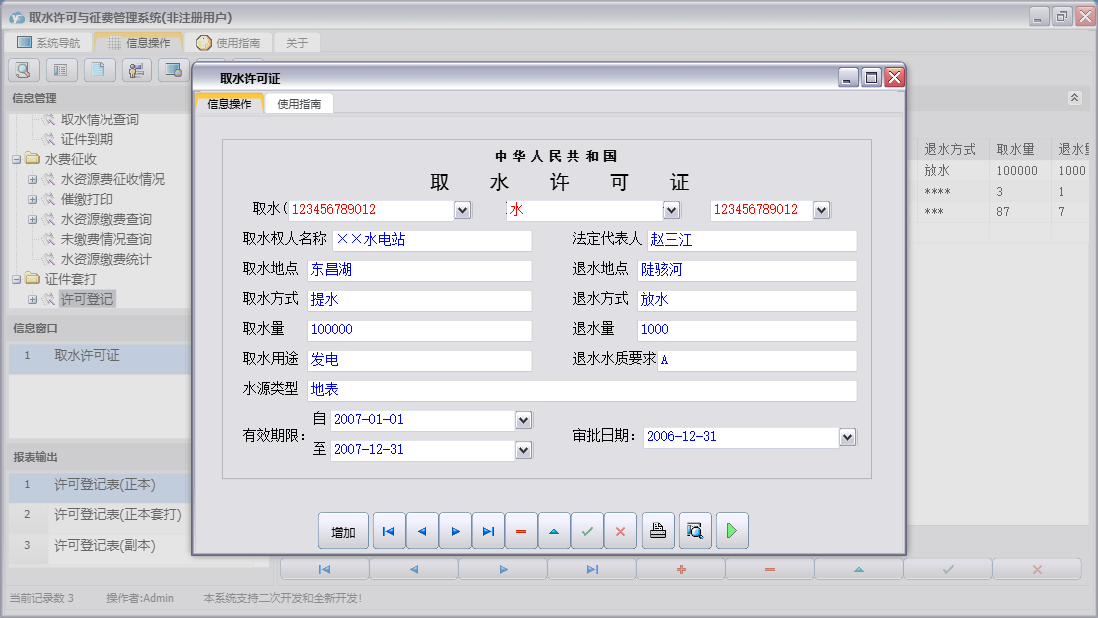Open the report list tool in the toolbar
The width and height of the screenshot is (1098, 618).
[61, 71]
